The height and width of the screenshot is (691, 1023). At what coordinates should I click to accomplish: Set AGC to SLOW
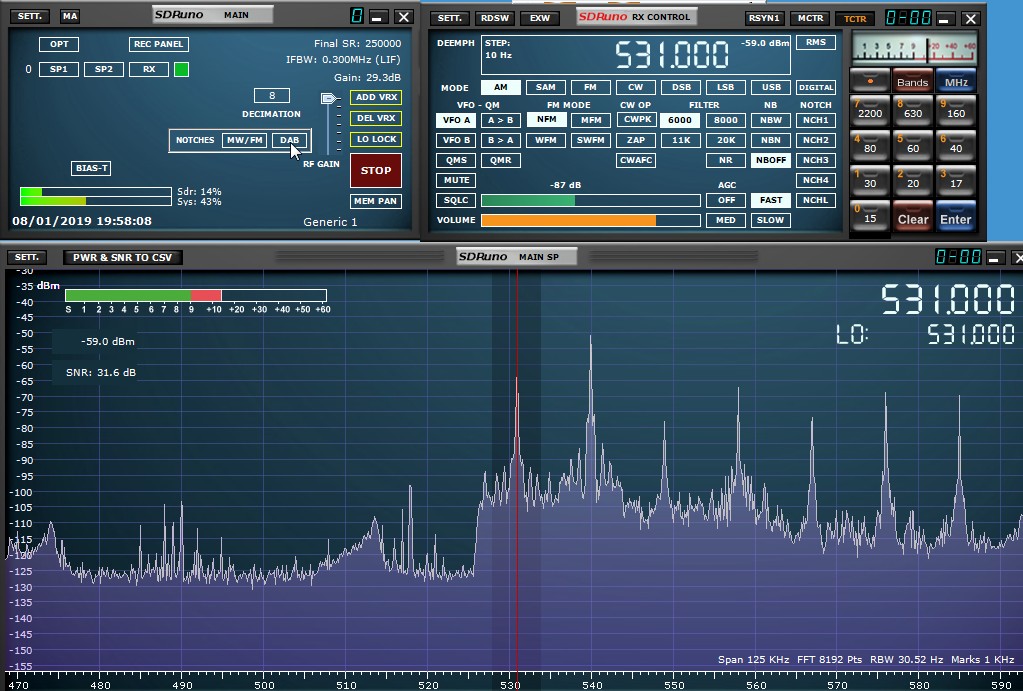point(771,221)
